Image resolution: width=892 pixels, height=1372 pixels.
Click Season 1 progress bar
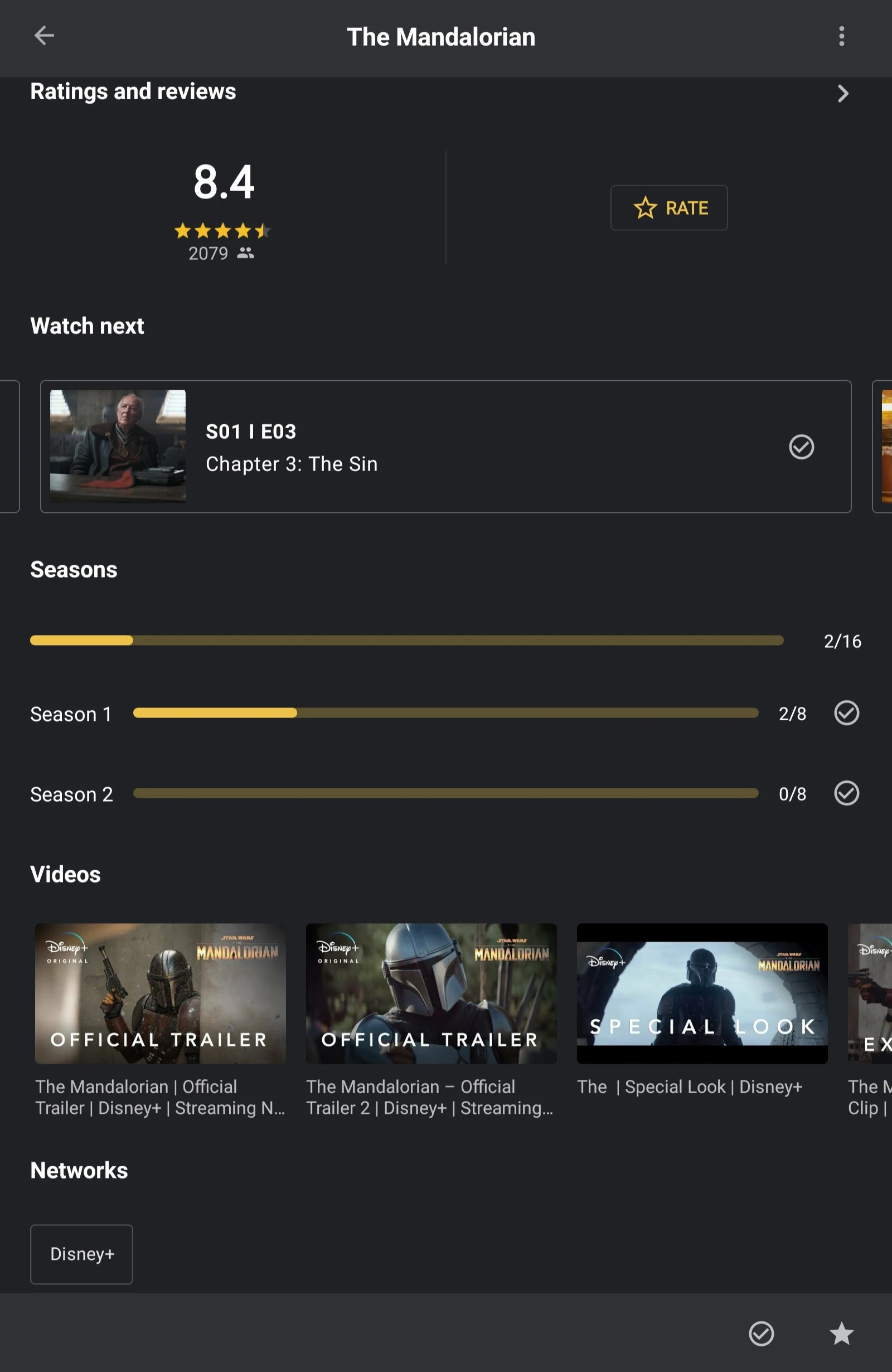pos(445,713)
